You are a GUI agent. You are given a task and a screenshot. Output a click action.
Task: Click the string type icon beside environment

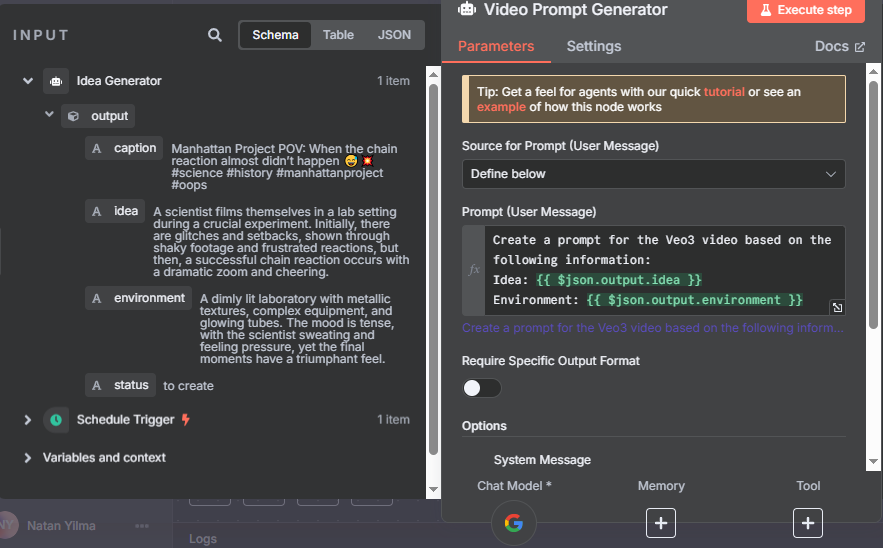point(97,298)
